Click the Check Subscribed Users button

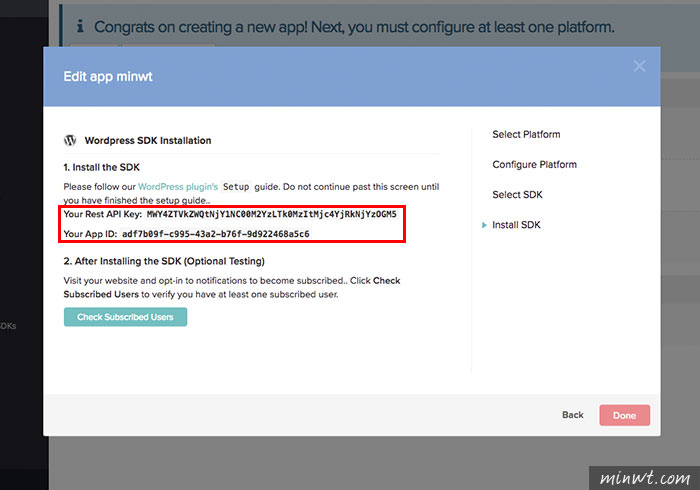coord(125,317)
